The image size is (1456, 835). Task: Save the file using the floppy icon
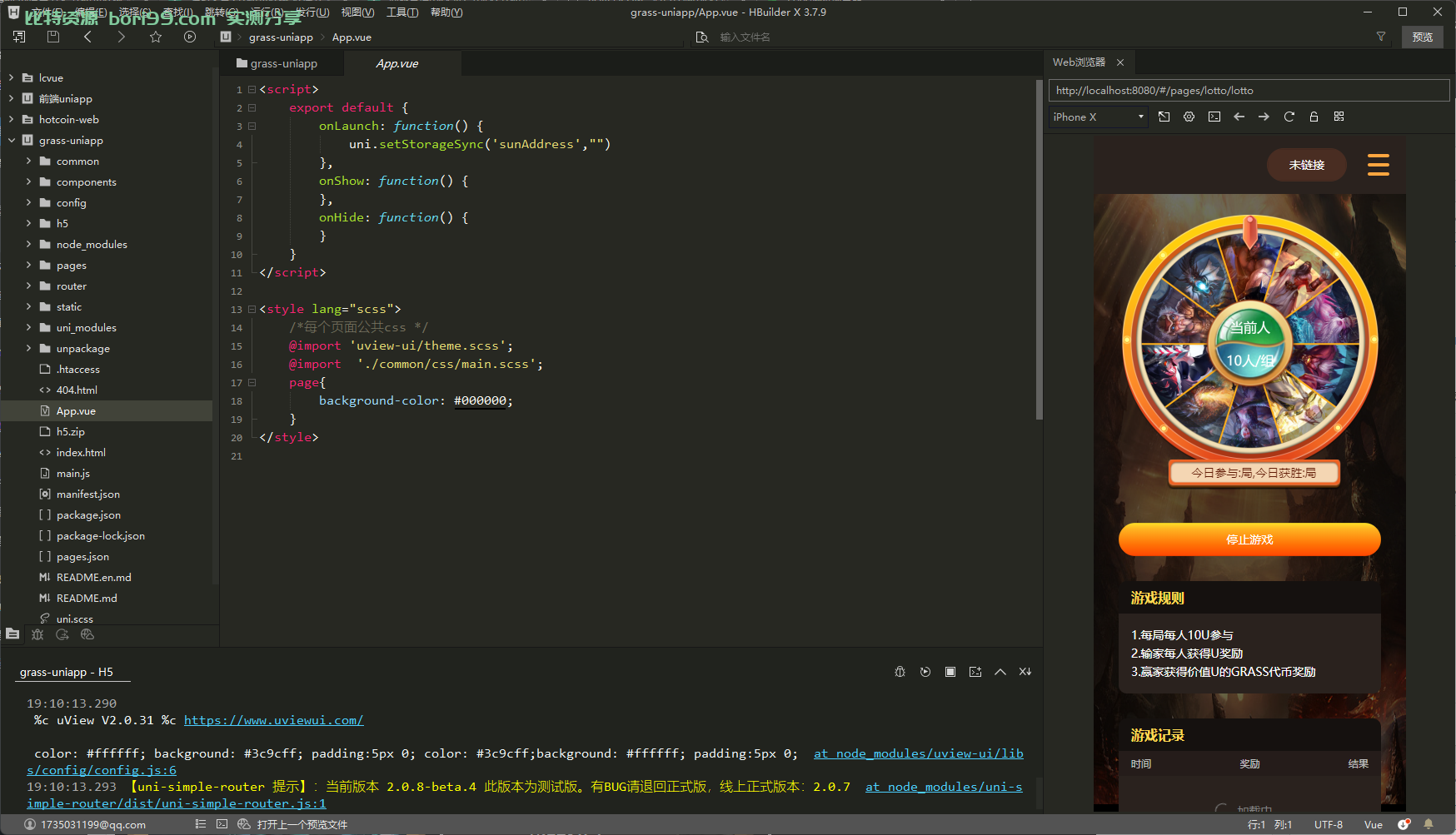pos(53,37)
